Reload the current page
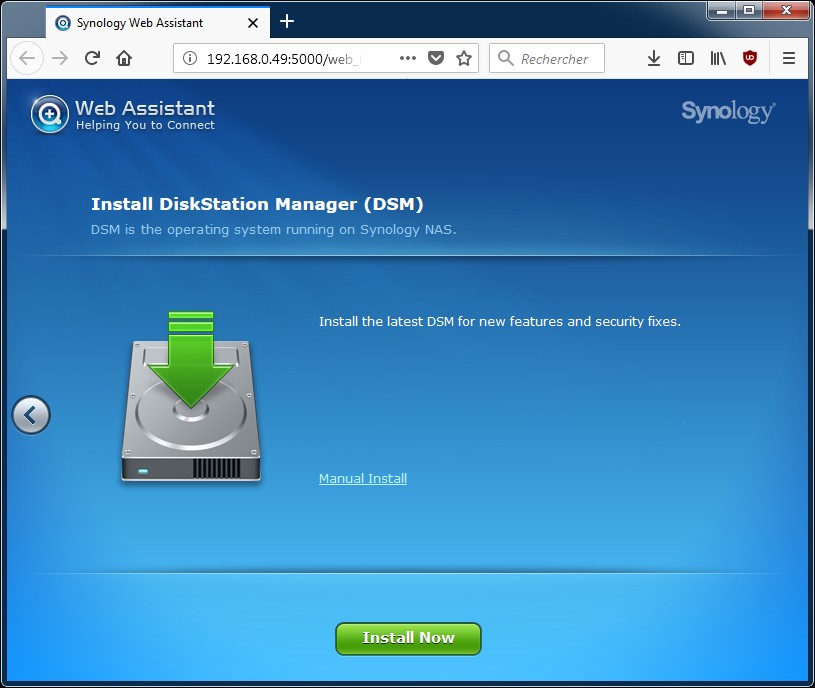The width and height of the screenshot is (815, 688). (92, 59)
